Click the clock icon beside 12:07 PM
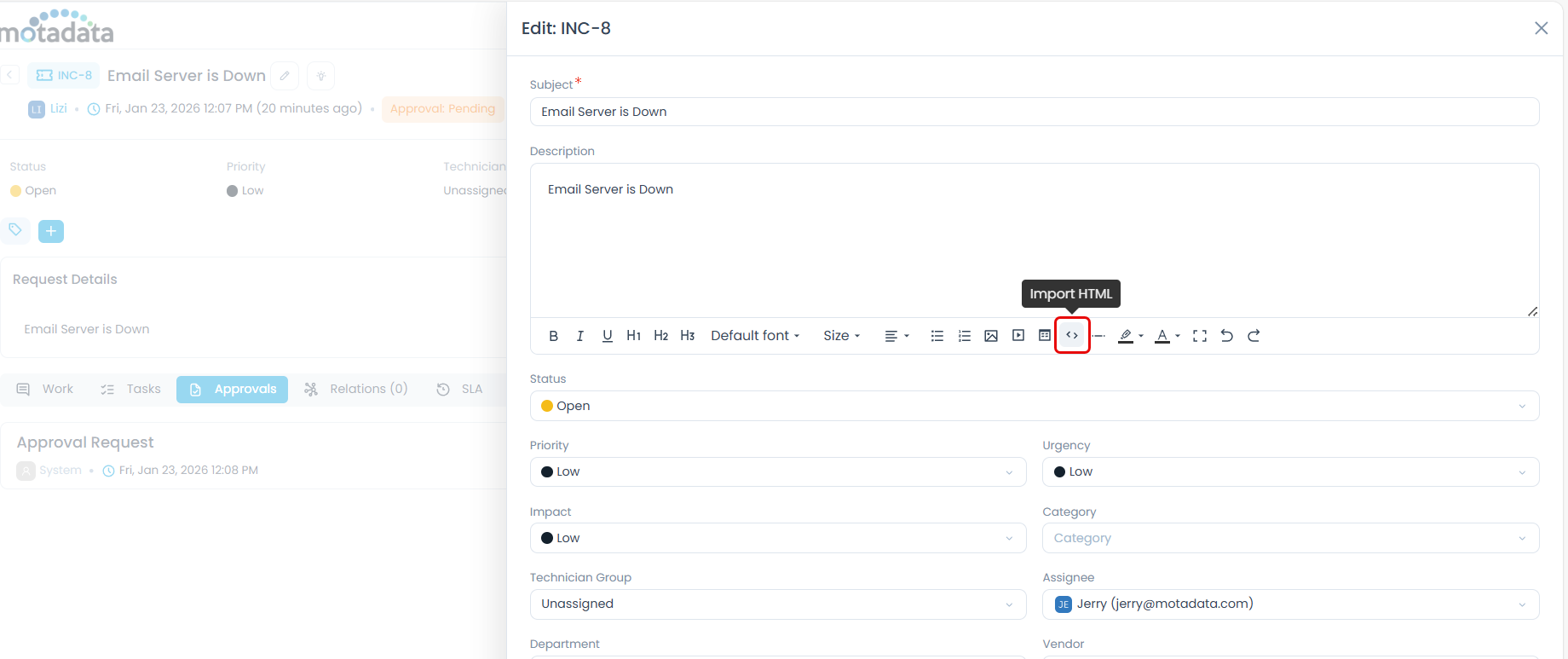Image resolution: width=1568 pixels, height=659 pixels. tap(94, 109)
